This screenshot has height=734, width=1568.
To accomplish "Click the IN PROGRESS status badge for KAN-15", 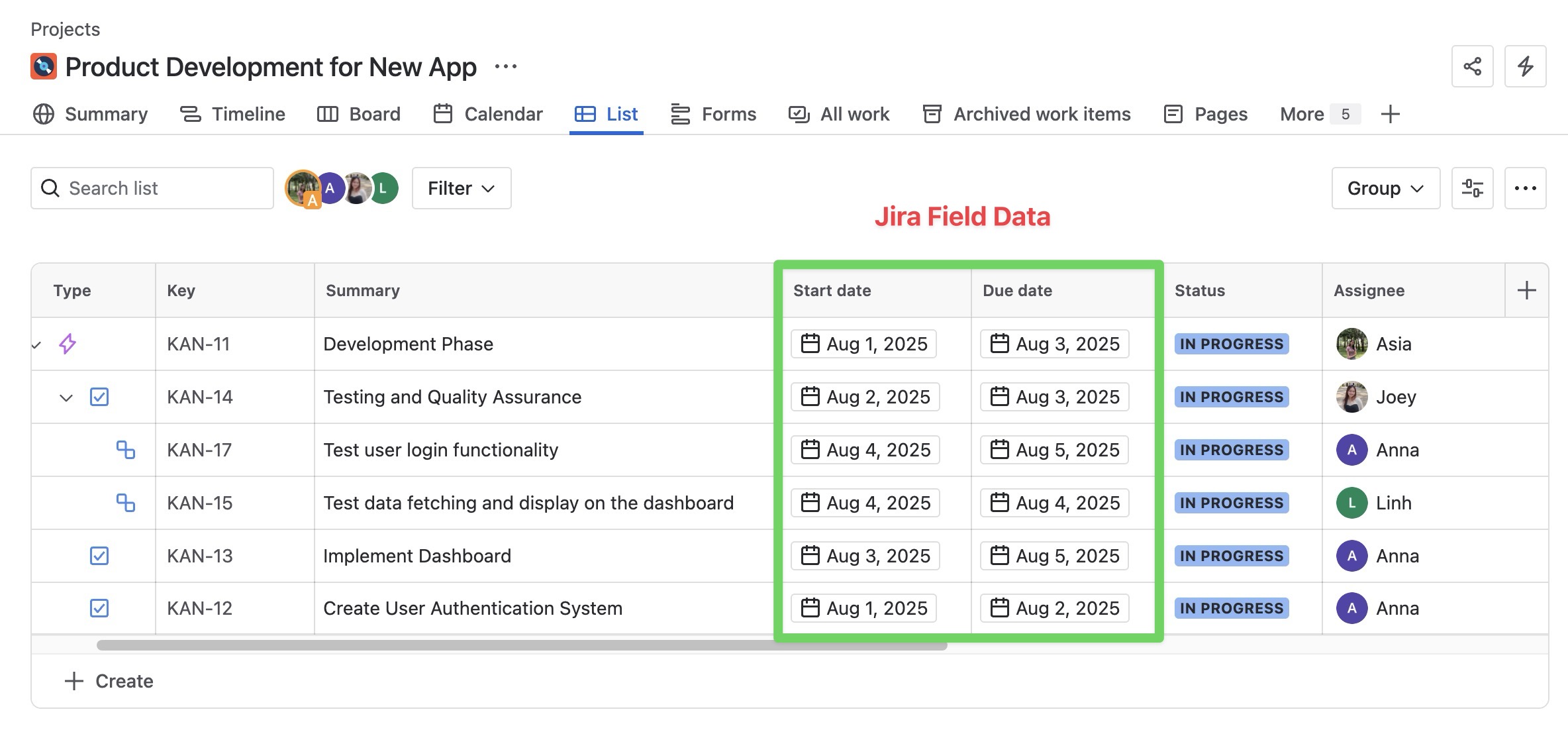I will [x=1230, y=503].
